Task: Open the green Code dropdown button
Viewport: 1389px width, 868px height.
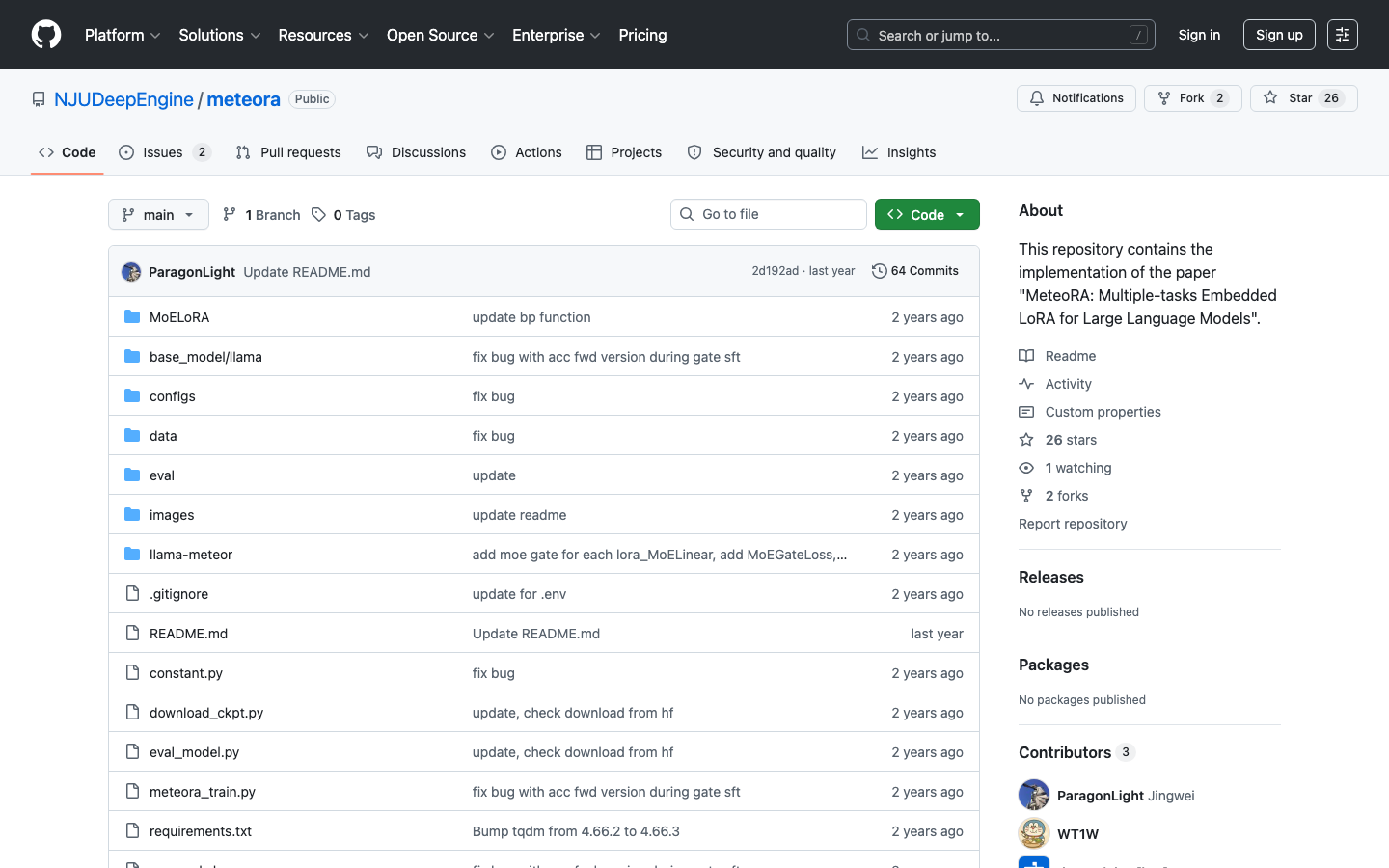Action: (927, 214)
